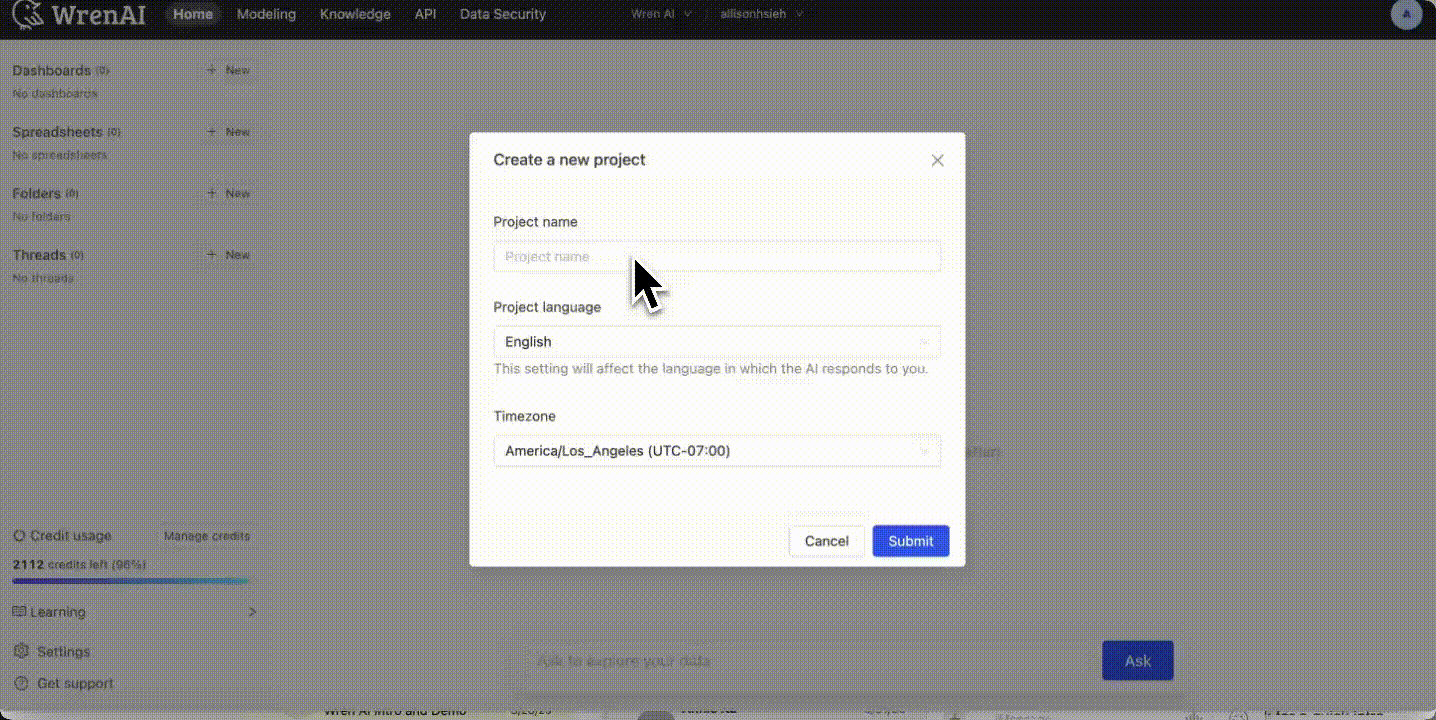The height and width of the screenshot is (720, 1436).
Task: Expand the allisonhsieh project selector
Action: [761, 15]
